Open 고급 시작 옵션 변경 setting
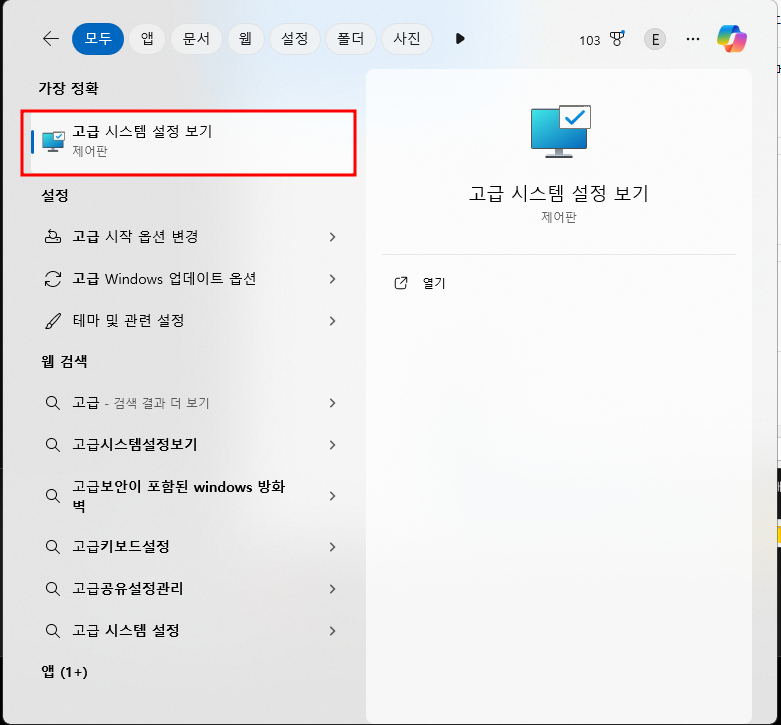The height and width of the screenshot is (725, 781). [x=189, y=237]
